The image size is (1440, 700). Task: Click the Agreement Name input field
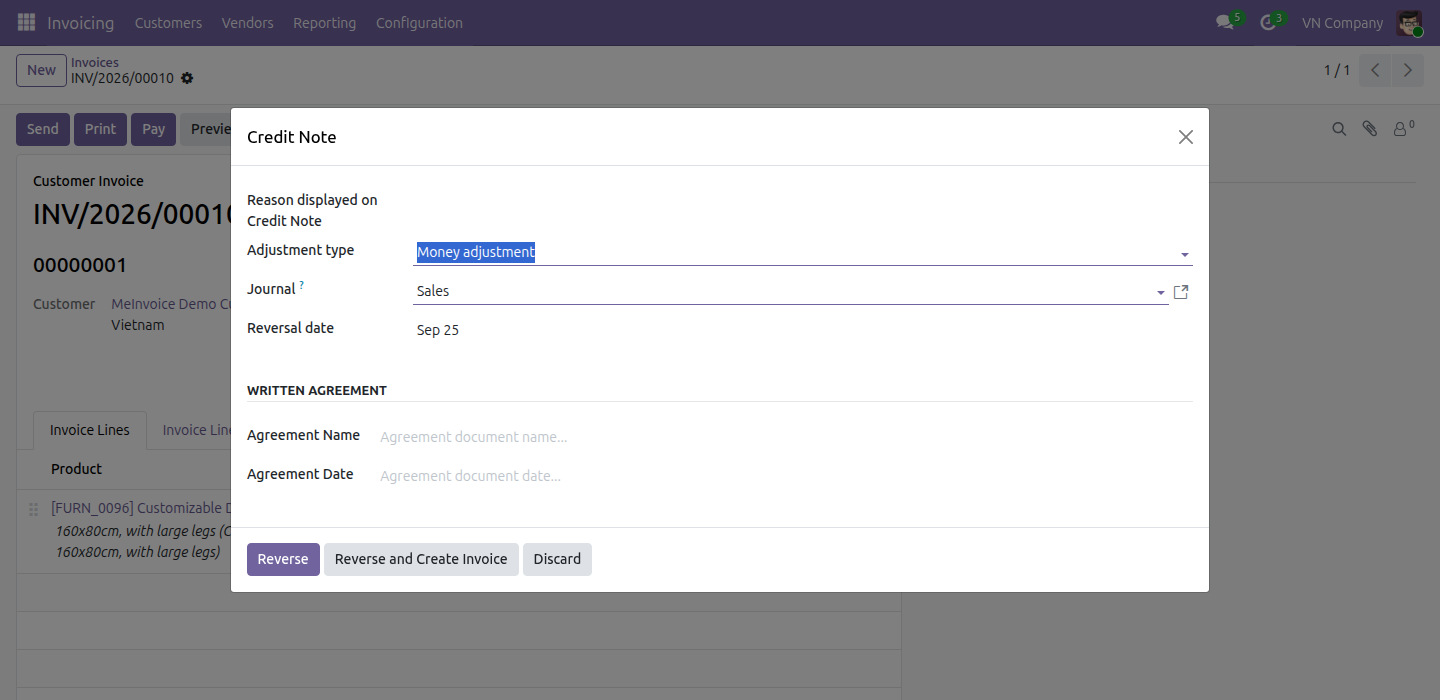[786, 437]
